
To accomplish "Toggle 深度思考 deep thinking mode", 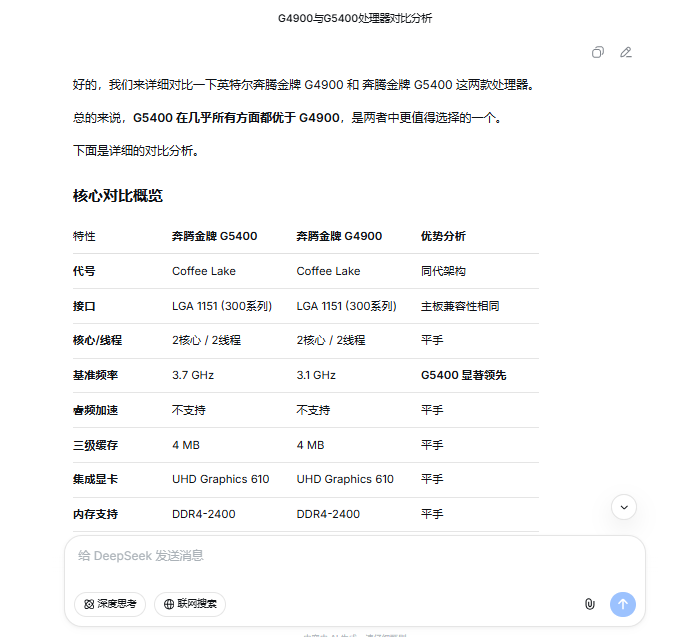I will click(x=111, y=604).
